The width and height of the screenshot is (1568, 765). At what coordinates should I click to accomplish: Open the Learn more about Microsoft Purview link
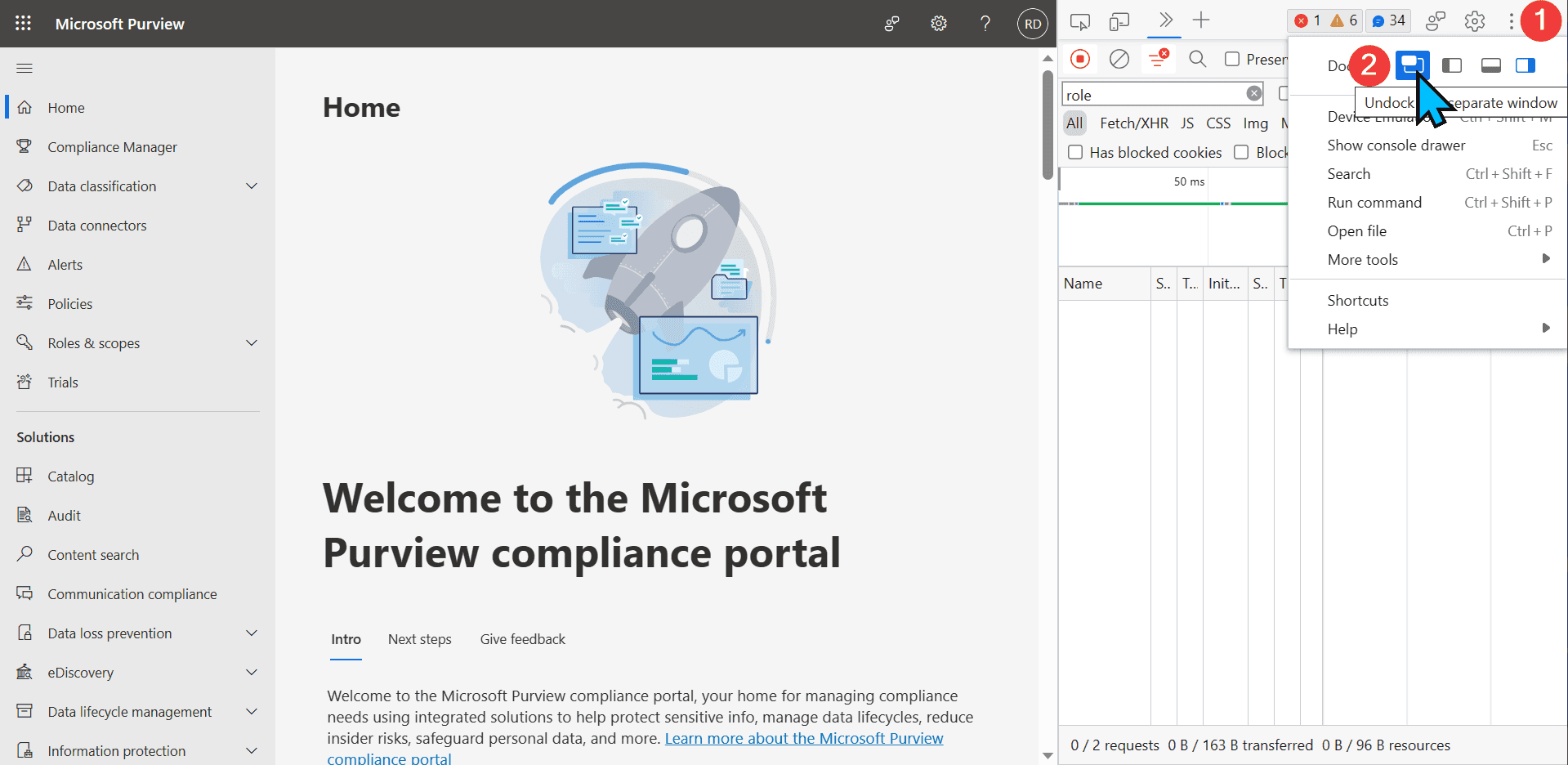(x=803, y=739)
